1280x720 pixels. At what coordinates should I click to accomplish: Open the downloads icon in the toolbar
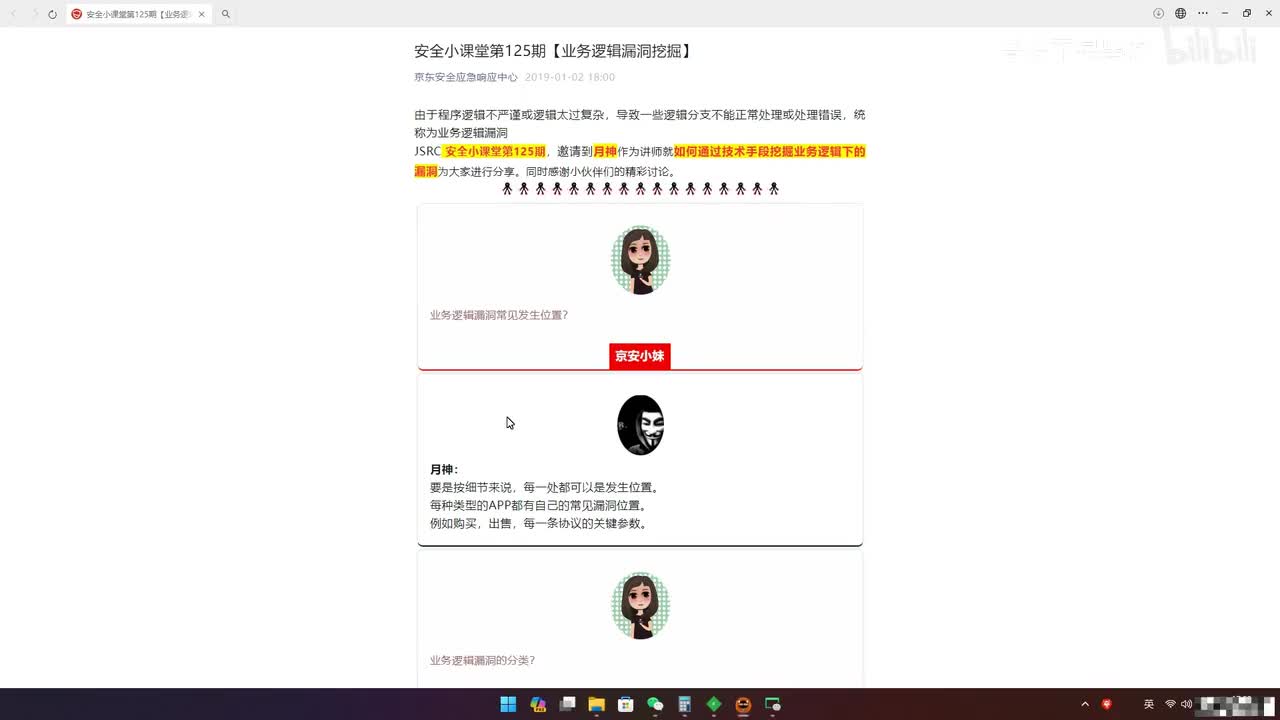[1158, 13]
